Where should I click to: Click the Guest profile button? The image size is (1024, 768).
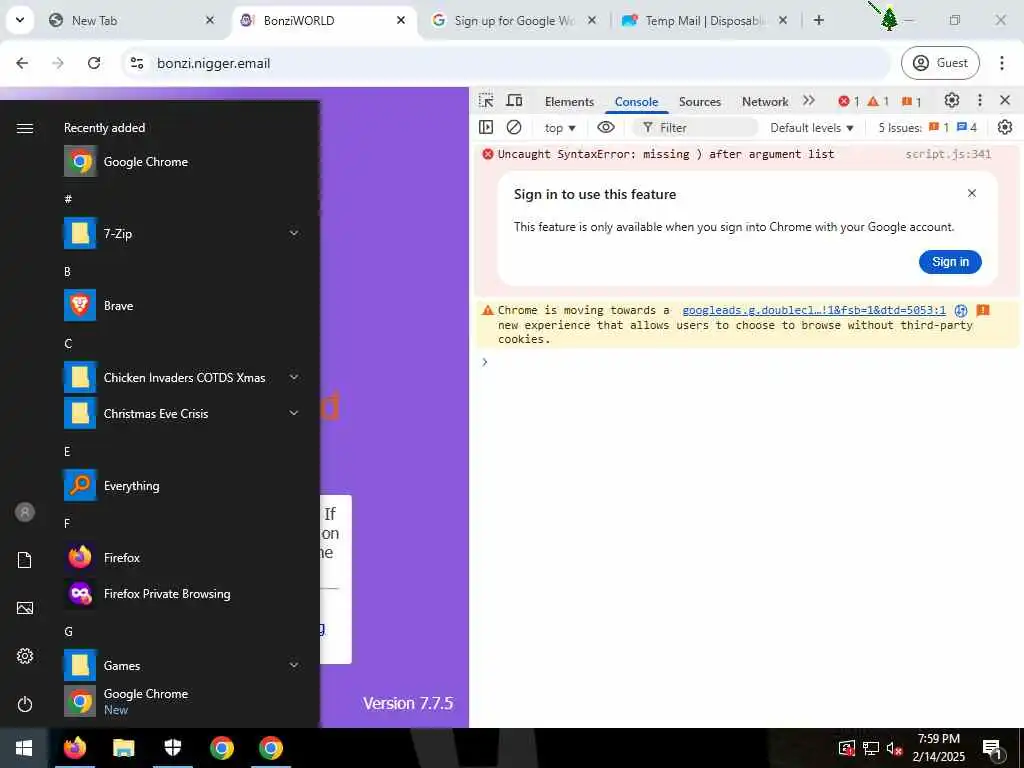click(940, 63)
